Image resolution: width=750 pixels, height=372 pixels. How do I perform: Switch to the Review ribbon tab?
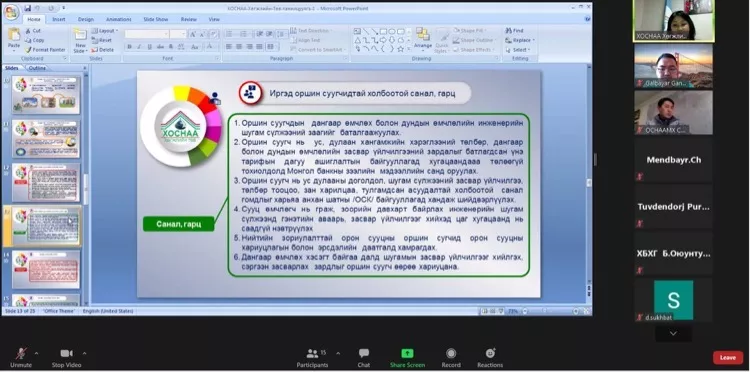click(188, 19)
